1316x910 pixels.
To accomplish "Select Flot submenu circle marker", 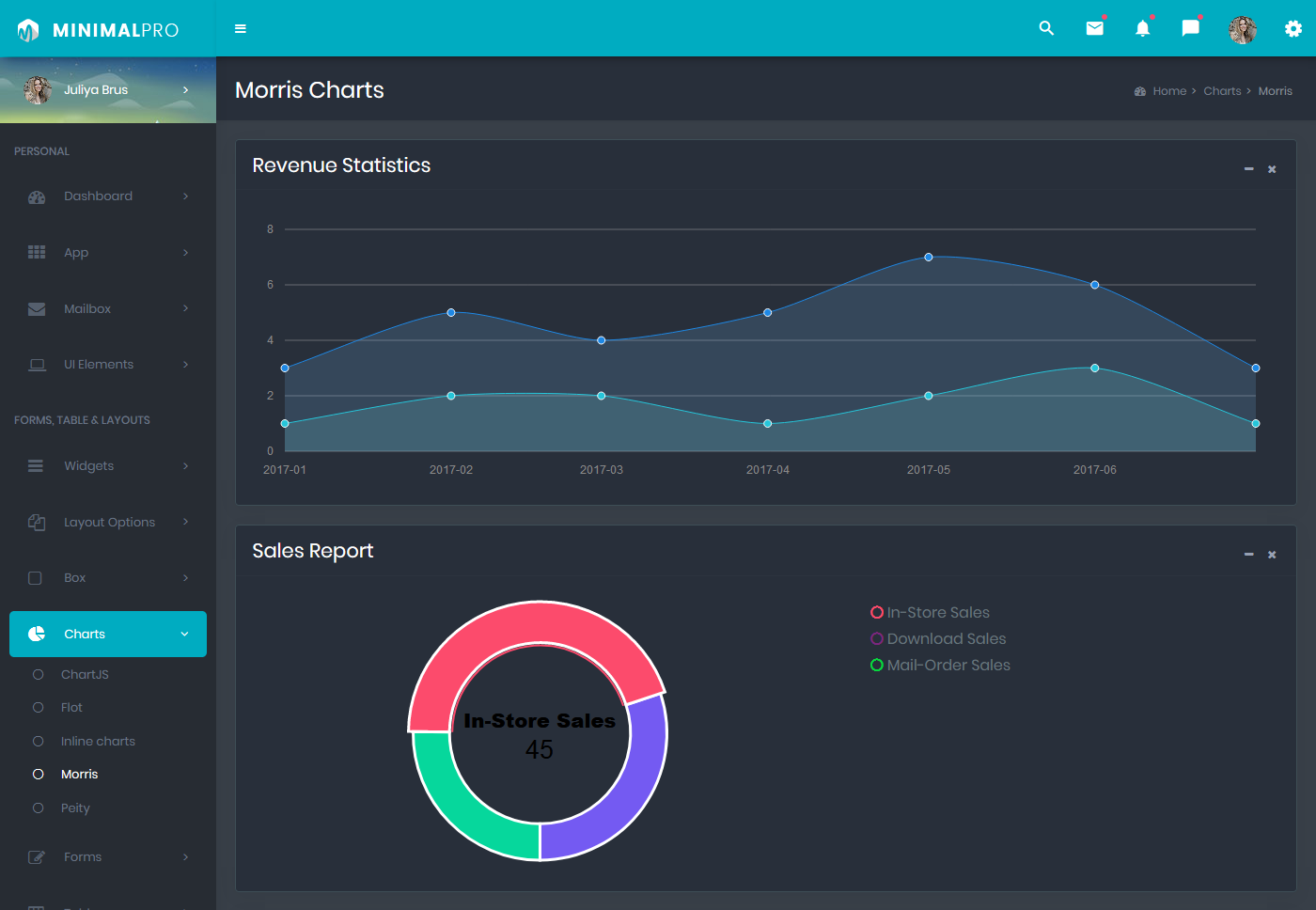I will pyautogui.click(x=39, y=707).
